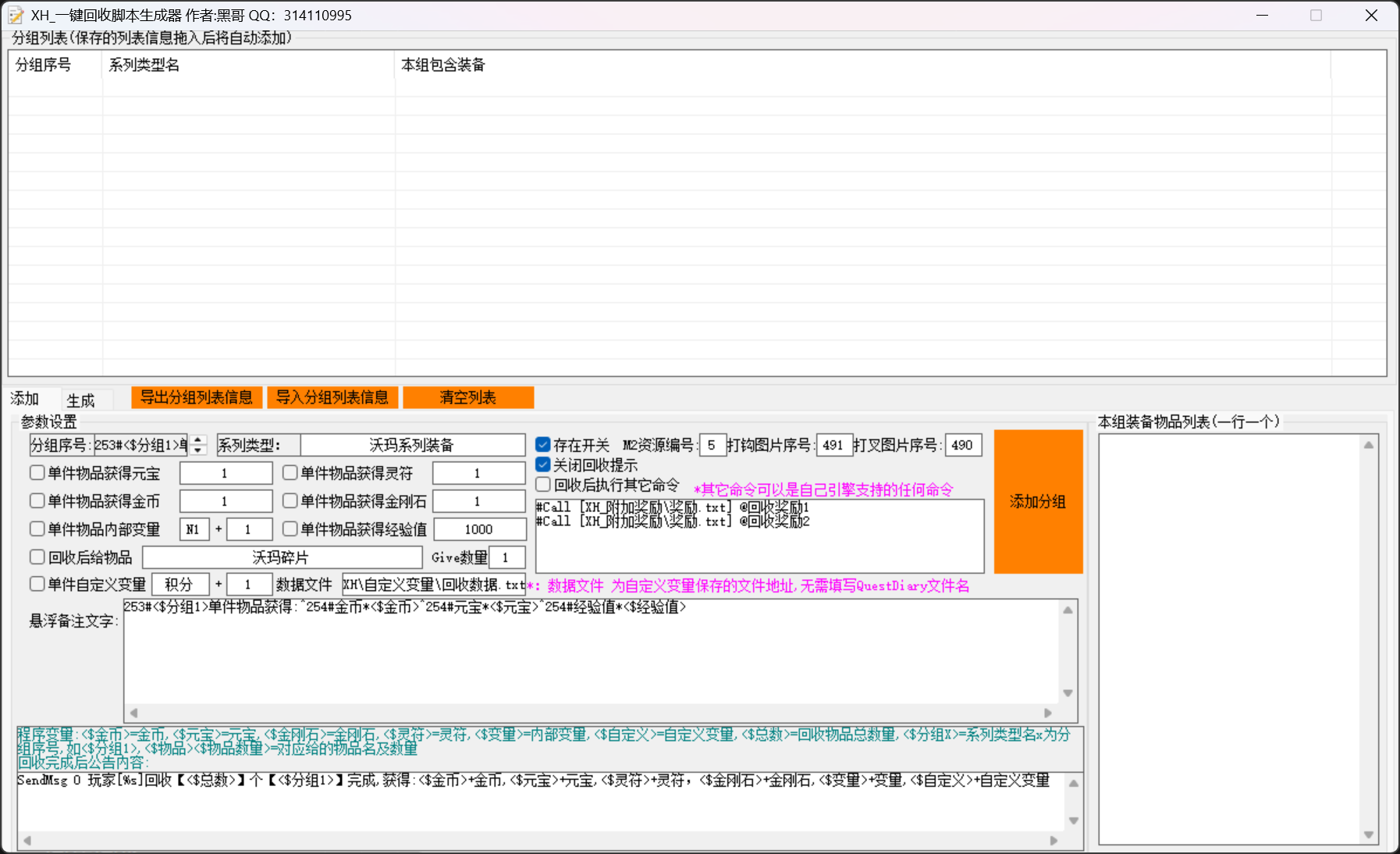This screenshot has height=854, width=1400.
Task: Click the 本组包含装备 column header
Action: pos(862,66)
